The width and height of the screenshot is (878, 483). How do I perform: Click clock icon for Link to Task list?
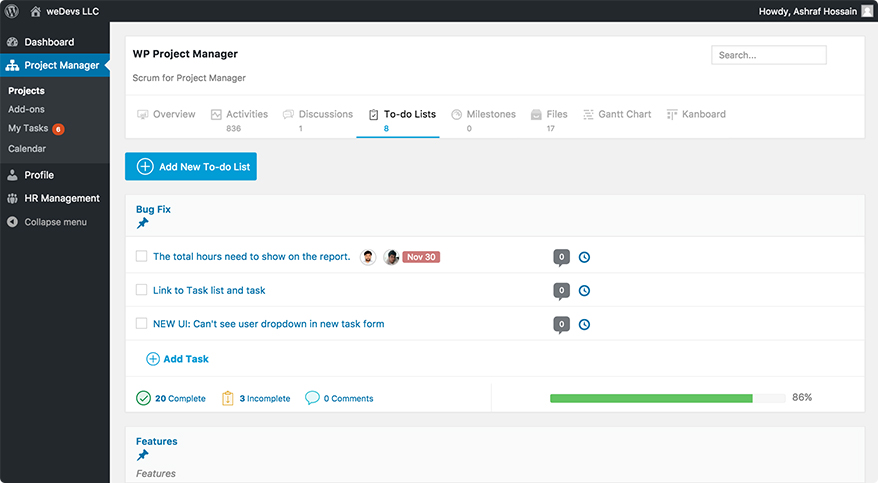pyautogui.click(x=584, y=290)
